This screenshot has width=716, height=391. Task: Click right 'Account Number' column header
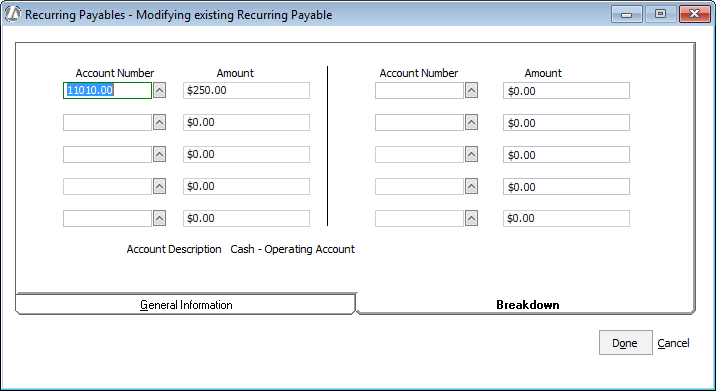[x=419, y=73]
